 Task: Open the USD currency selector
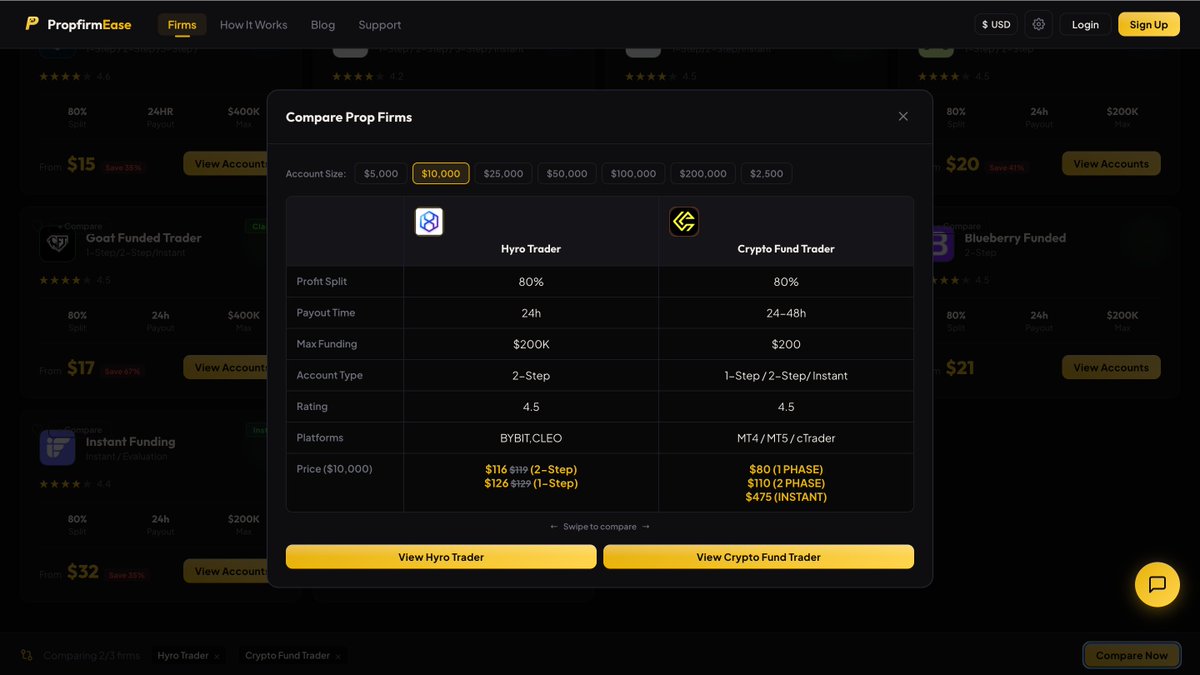[996, 24]
